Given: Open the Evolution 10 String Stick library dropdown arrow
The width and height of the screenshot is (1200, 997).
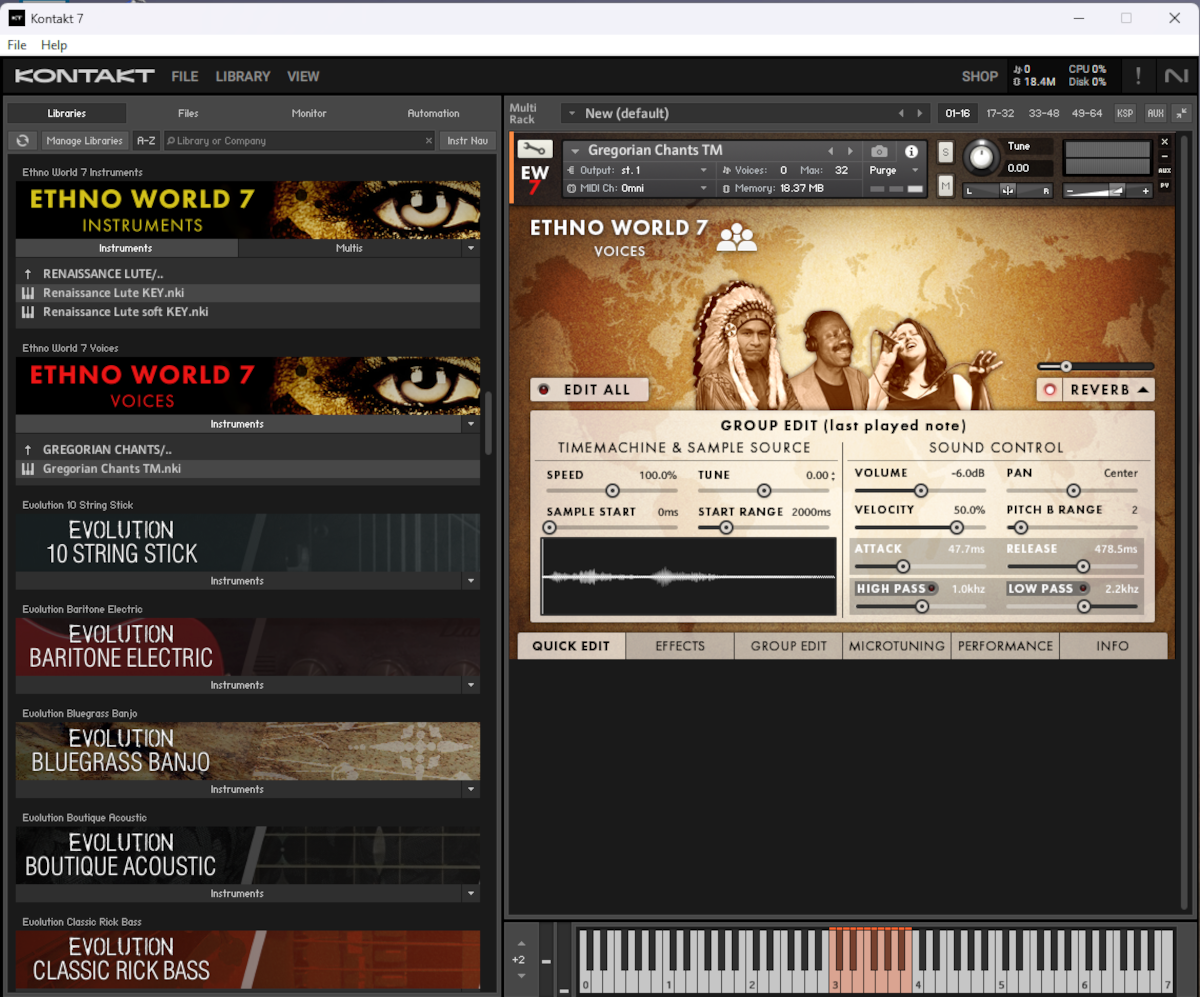Looking at the screenshot, I should (x=471, y=581).
